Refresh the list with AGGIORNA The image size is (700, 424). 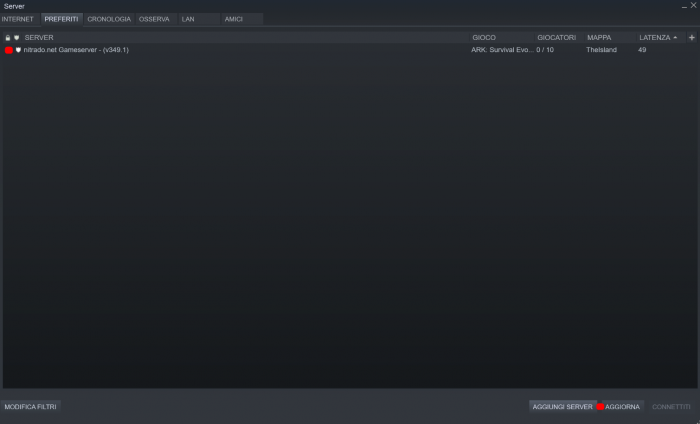pos(622,407)
